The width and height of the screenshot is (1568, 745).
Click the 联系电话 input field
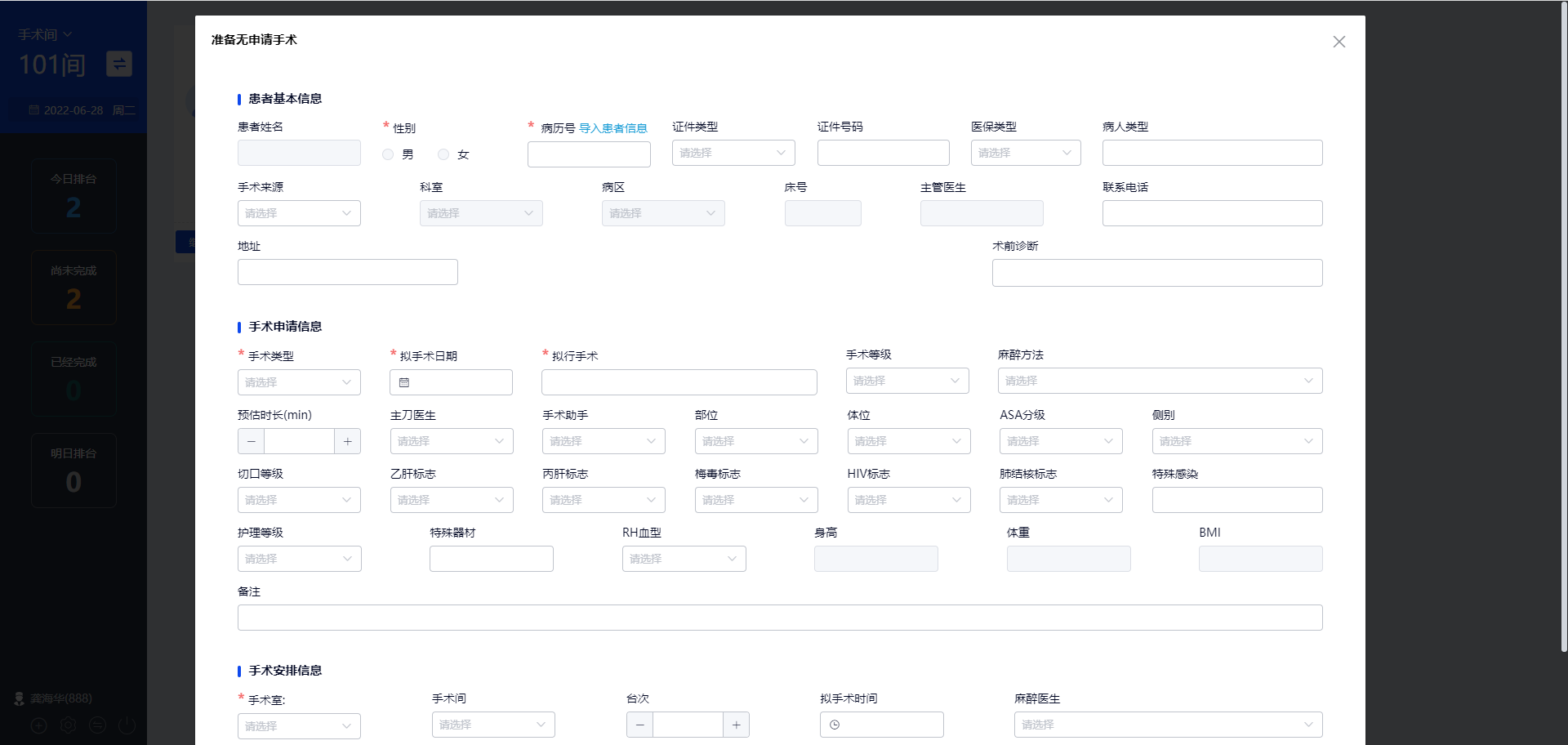tap(1212, 213)
